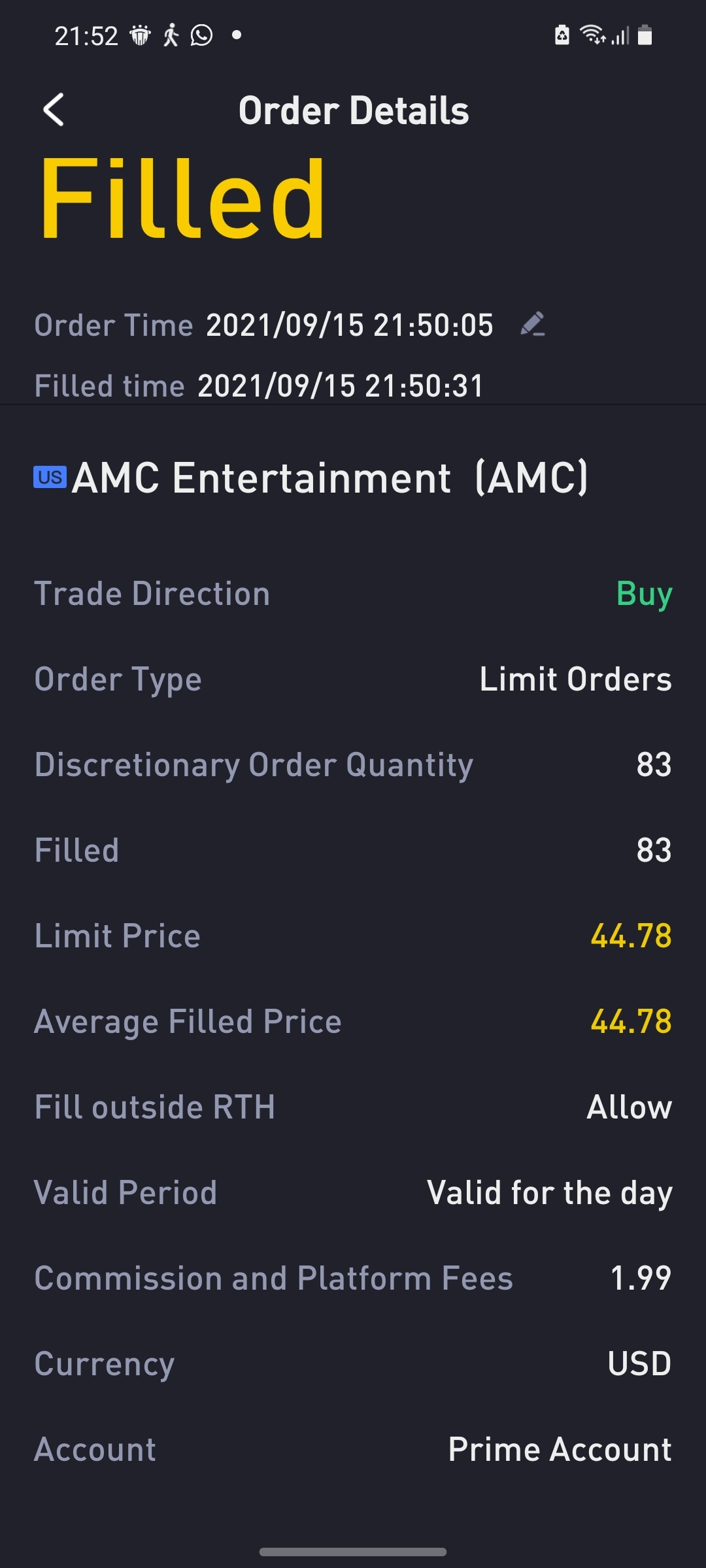Tap the home gesture bar at bottom
706x1568 pixels.
tap(353, 1552)
